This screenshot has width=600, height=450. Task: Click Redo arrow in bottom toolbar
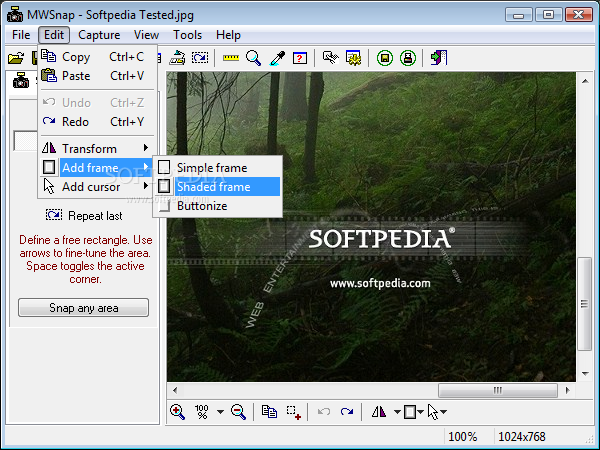point(347,412)
